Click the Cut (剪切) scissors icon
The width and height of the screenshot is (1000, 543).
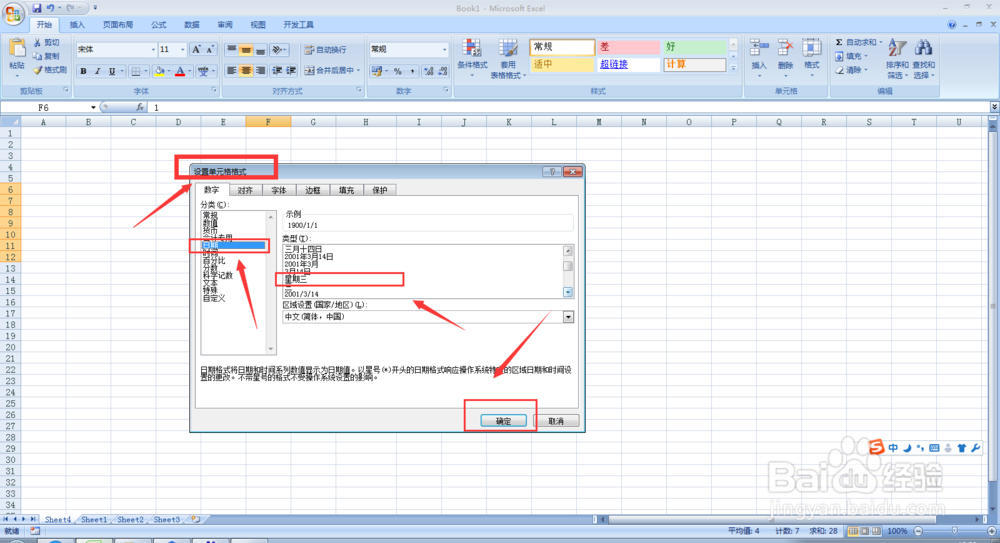click(38, 42)
